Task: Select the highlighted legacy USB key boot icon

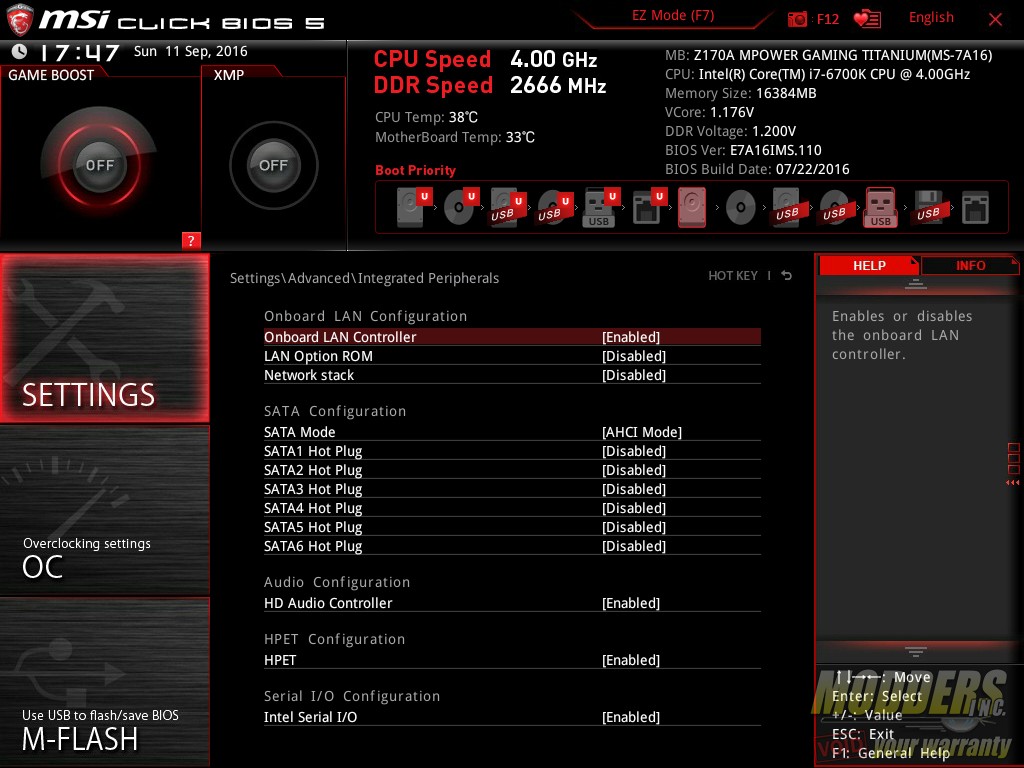Action: [880, 208]
